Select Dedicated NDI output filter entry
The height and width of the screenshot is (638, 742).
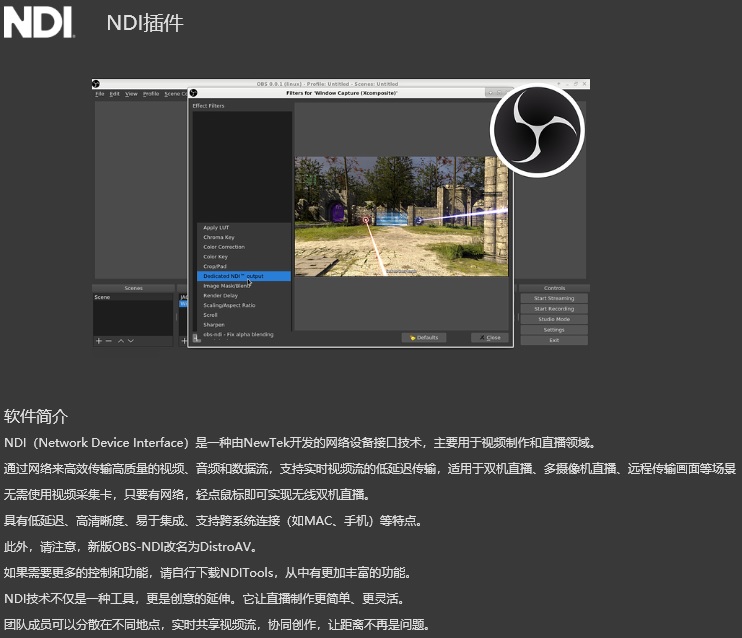coord(244,276)
